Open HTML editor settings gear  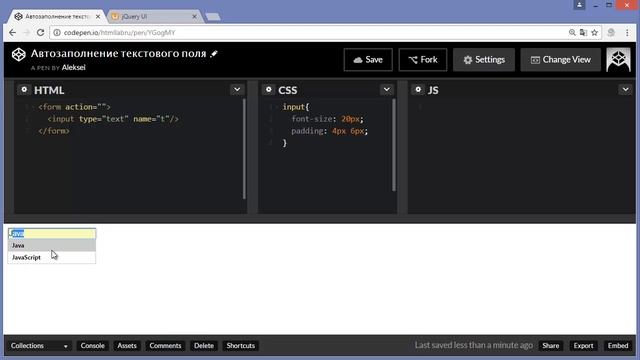coord(24,89)
